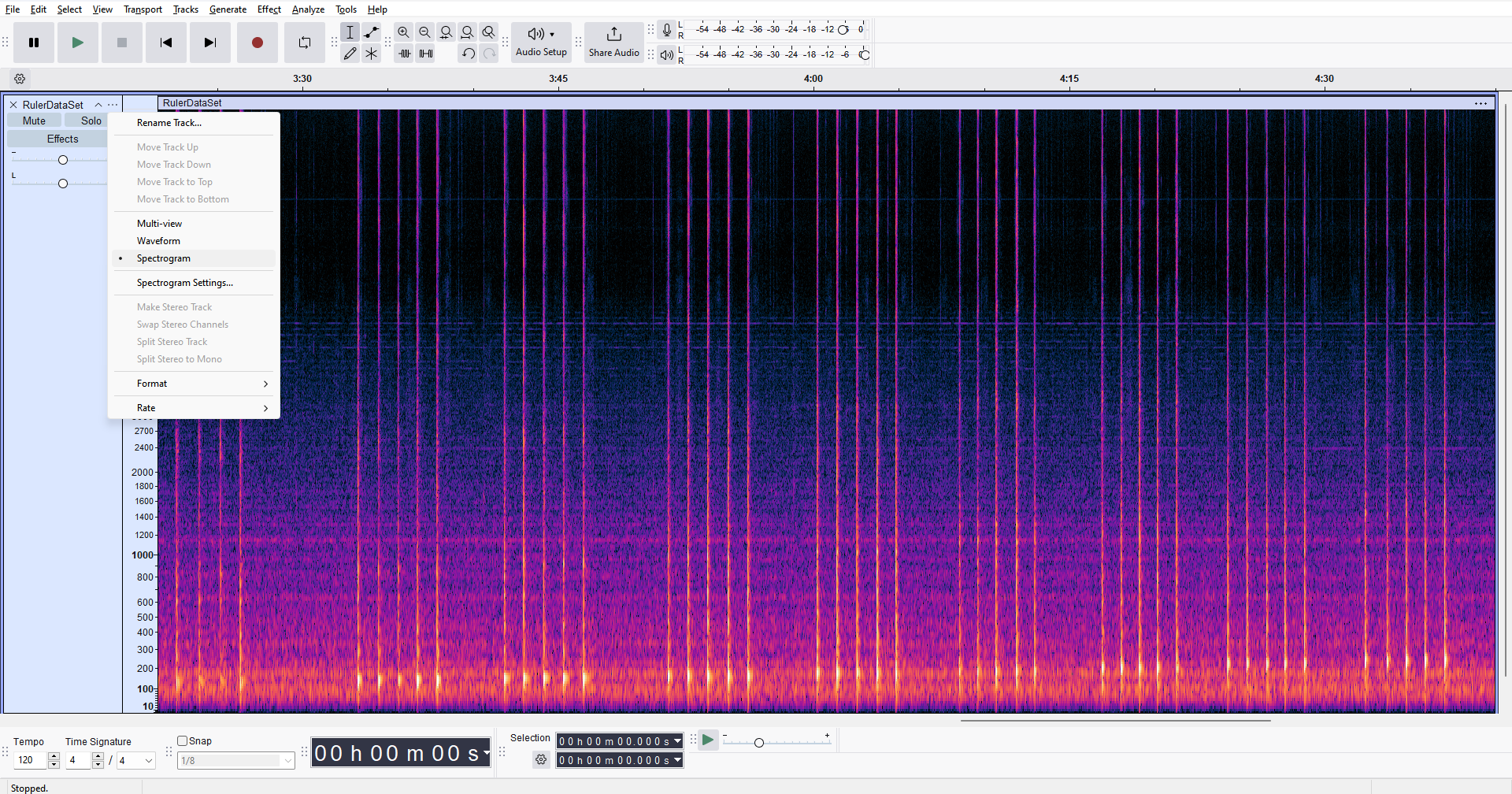Click the record meter microphone icon
This screenshot has width=1512, height=794.
[667, 30]
